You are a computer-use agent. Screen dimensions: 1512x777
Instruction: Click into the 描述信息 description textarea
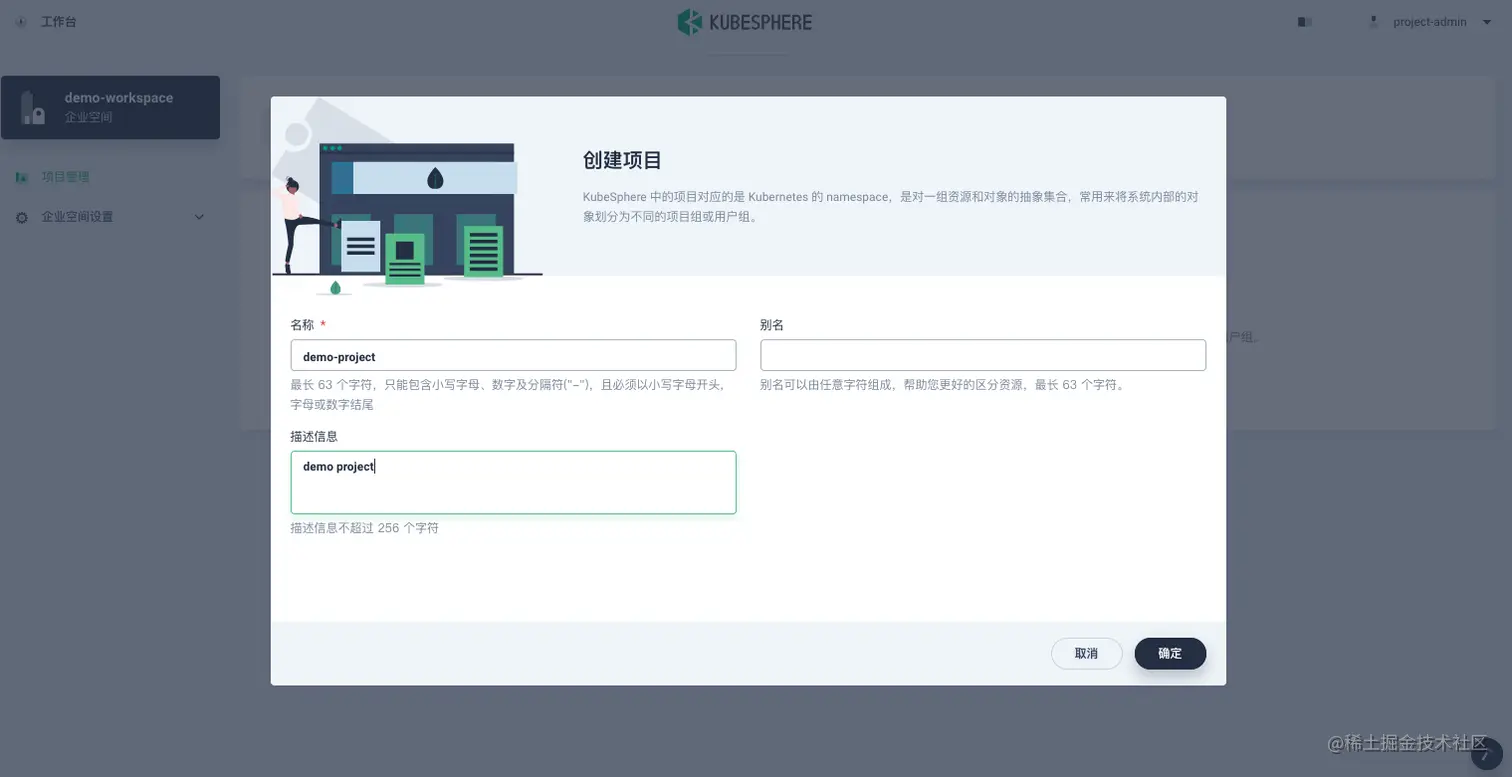513,483
